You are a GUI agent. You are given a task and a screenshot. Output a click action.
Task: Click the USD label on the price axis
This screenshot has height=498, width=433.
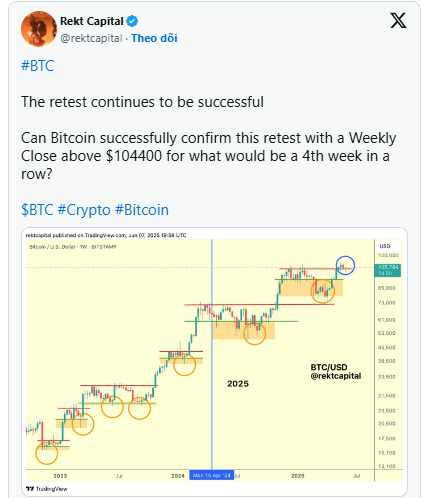[385, 246]
